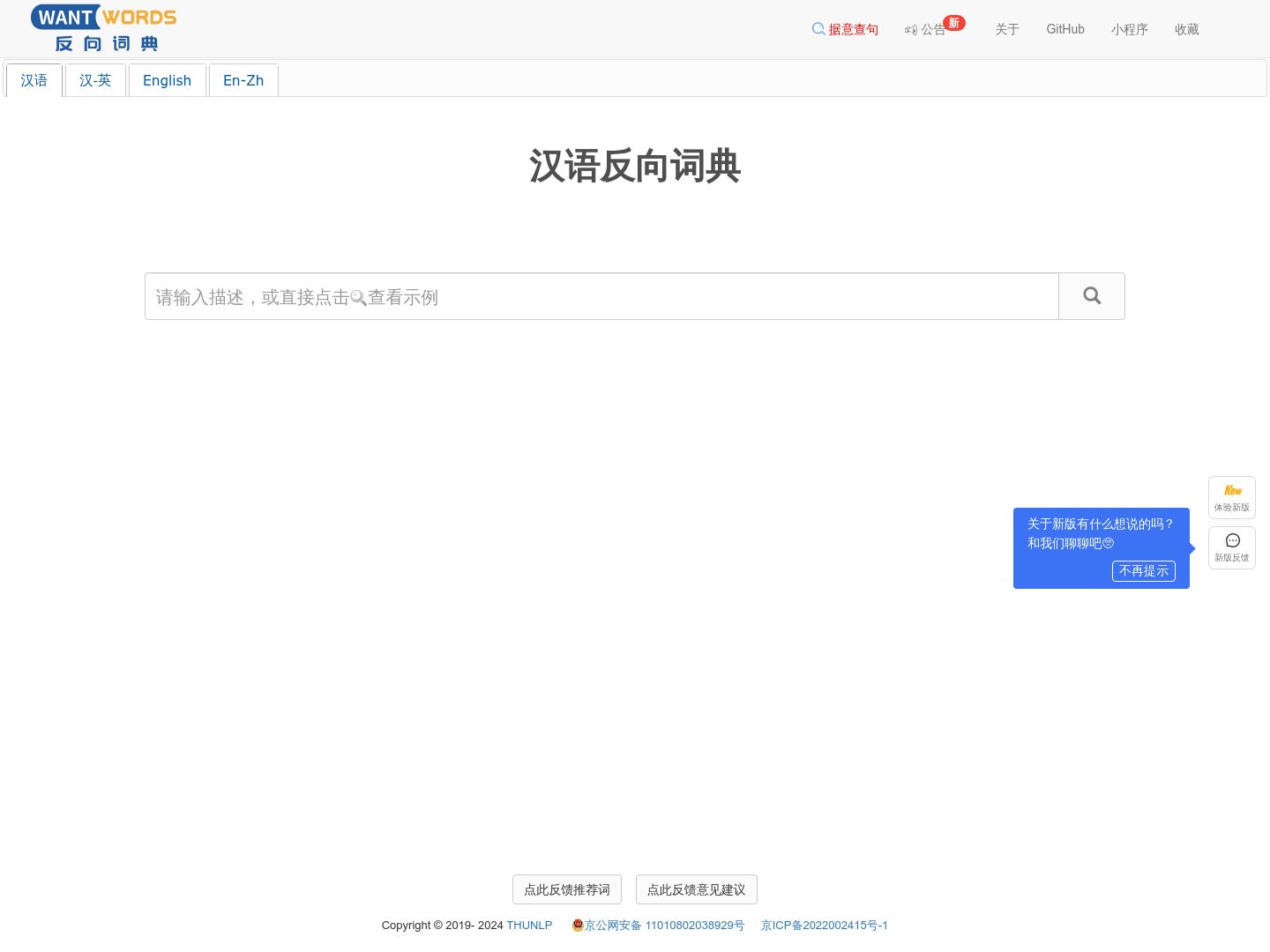Dismiss the tooltip with 不再提示
This screenshot has height=952, width=1270.
point(1144,571)
